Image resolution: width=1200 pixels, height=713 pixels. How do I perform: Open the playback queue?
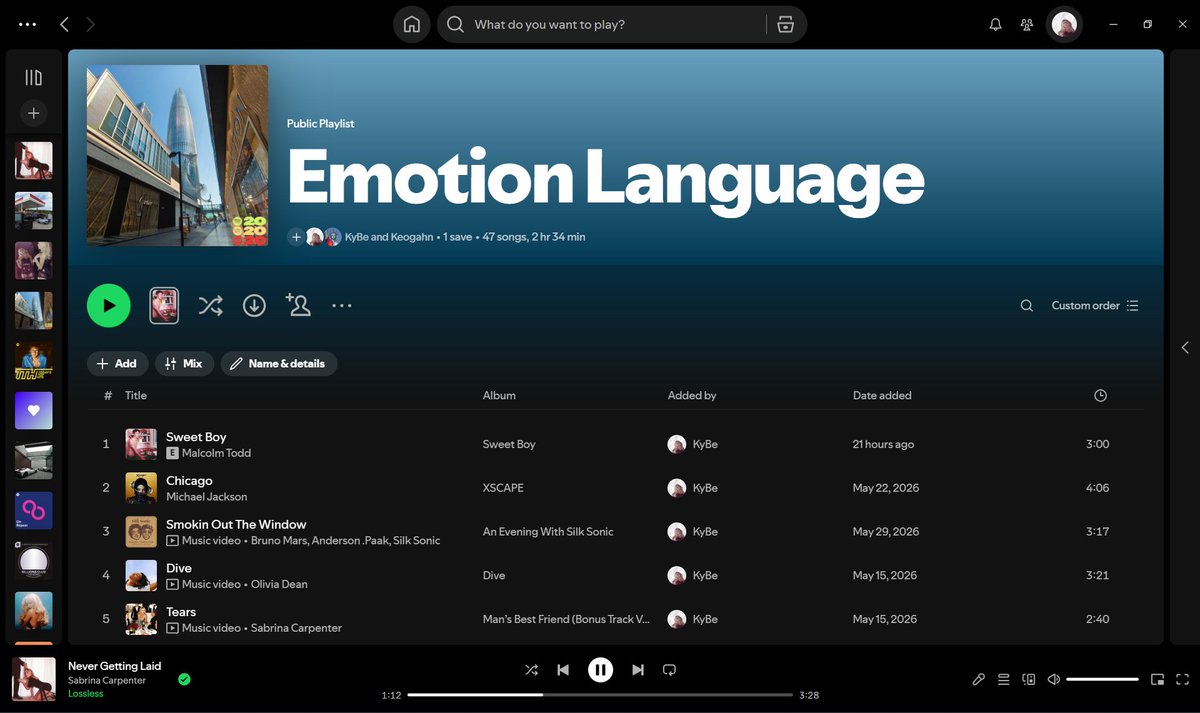tap(1004, 680)
